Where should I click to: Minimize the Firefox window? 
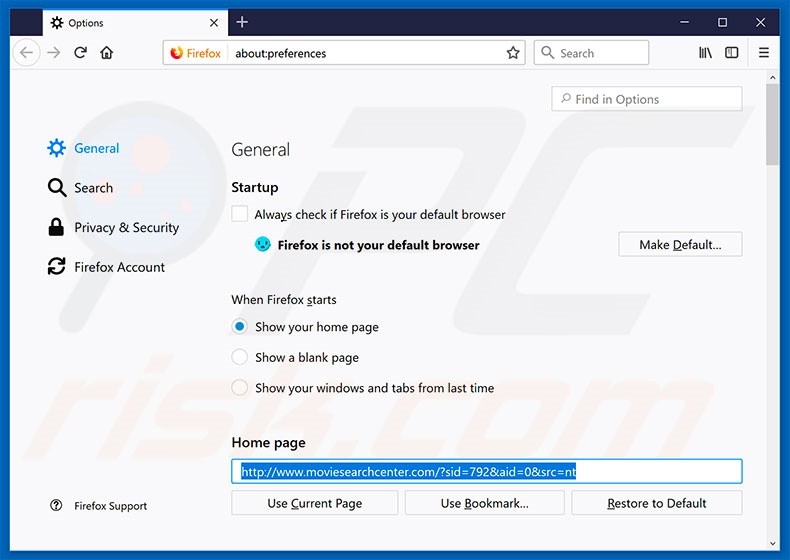click(x=684, y=22)
